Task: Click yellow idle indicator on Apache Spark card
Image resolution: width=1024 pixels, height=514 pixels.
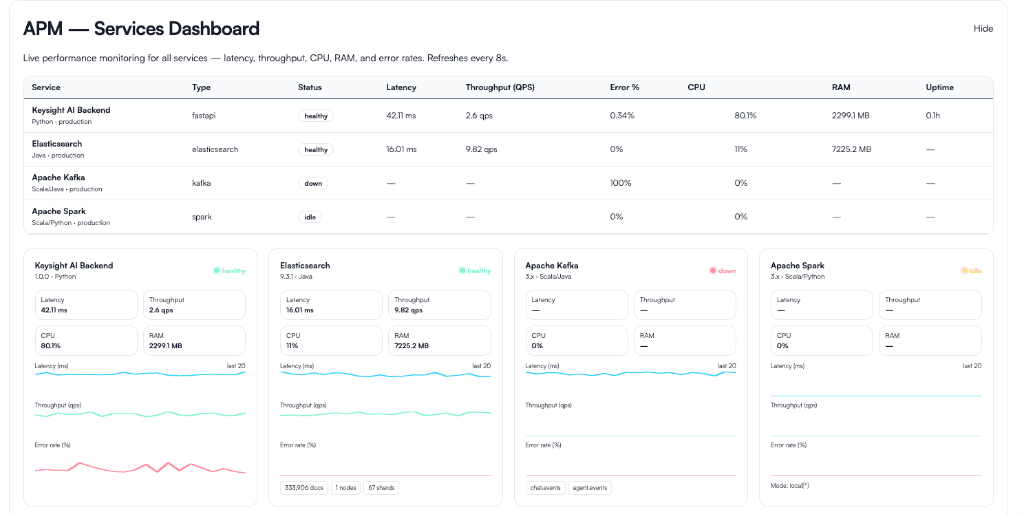Action: point(971,270)
